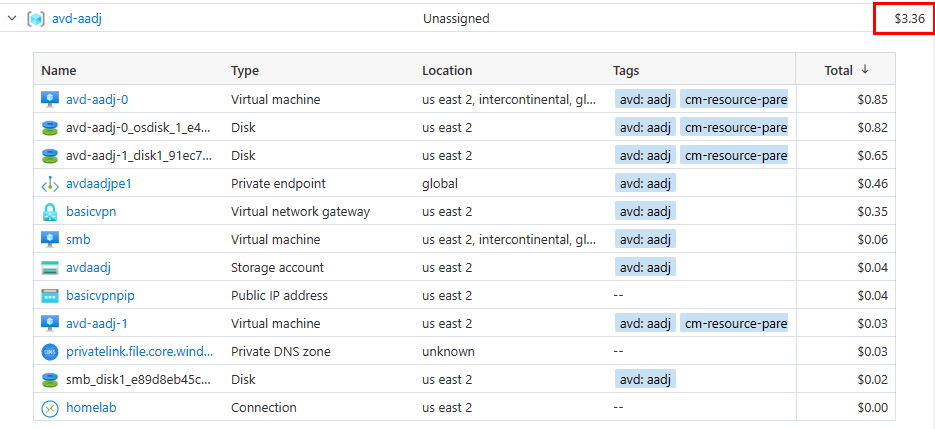Click the avdaadj storage account icon
This screenshot has height=429, width=935.
50,267
